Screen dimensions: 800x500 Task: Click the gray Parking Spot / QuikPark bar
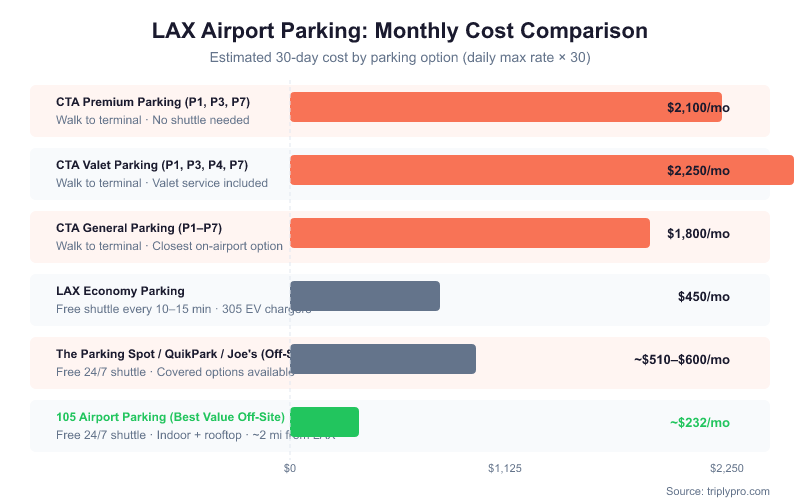tap(383, 359)
